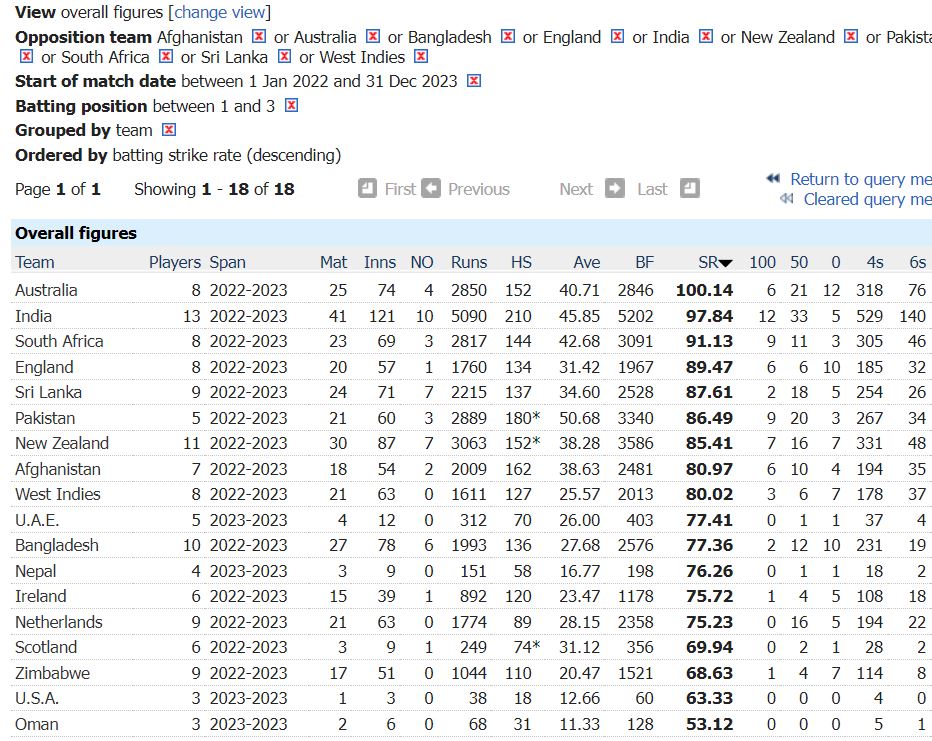The image size is (932, 741).
Task: Sort table by Team column header
Action: 34,262
